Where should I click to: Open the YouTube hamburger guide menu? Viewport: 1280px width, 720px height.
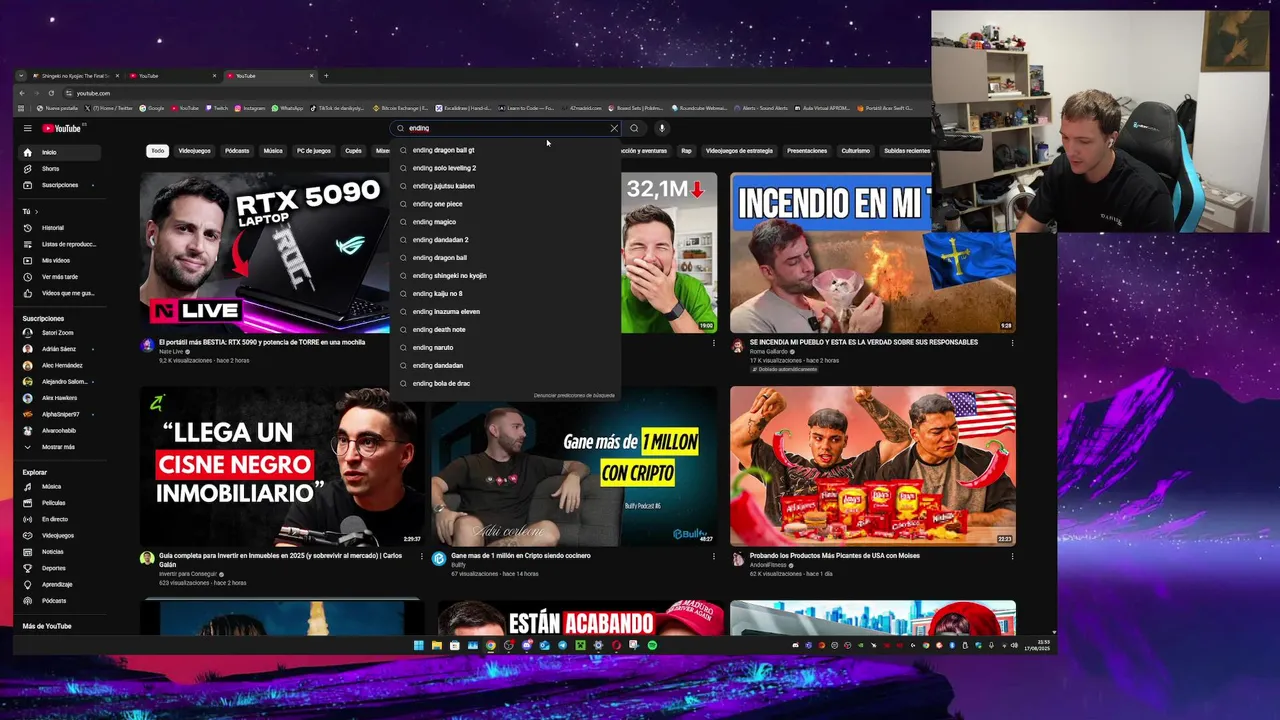28,128
